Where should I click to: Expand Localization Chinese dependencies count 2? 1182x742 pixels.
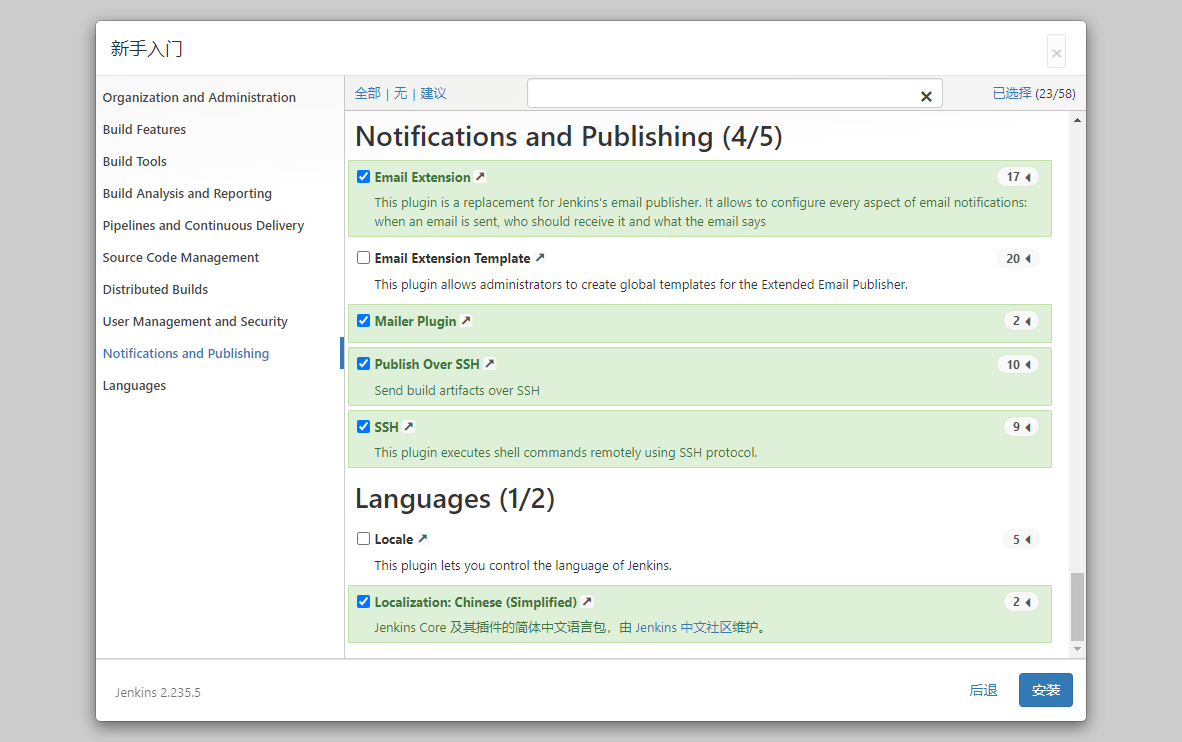click(1021, 602)
